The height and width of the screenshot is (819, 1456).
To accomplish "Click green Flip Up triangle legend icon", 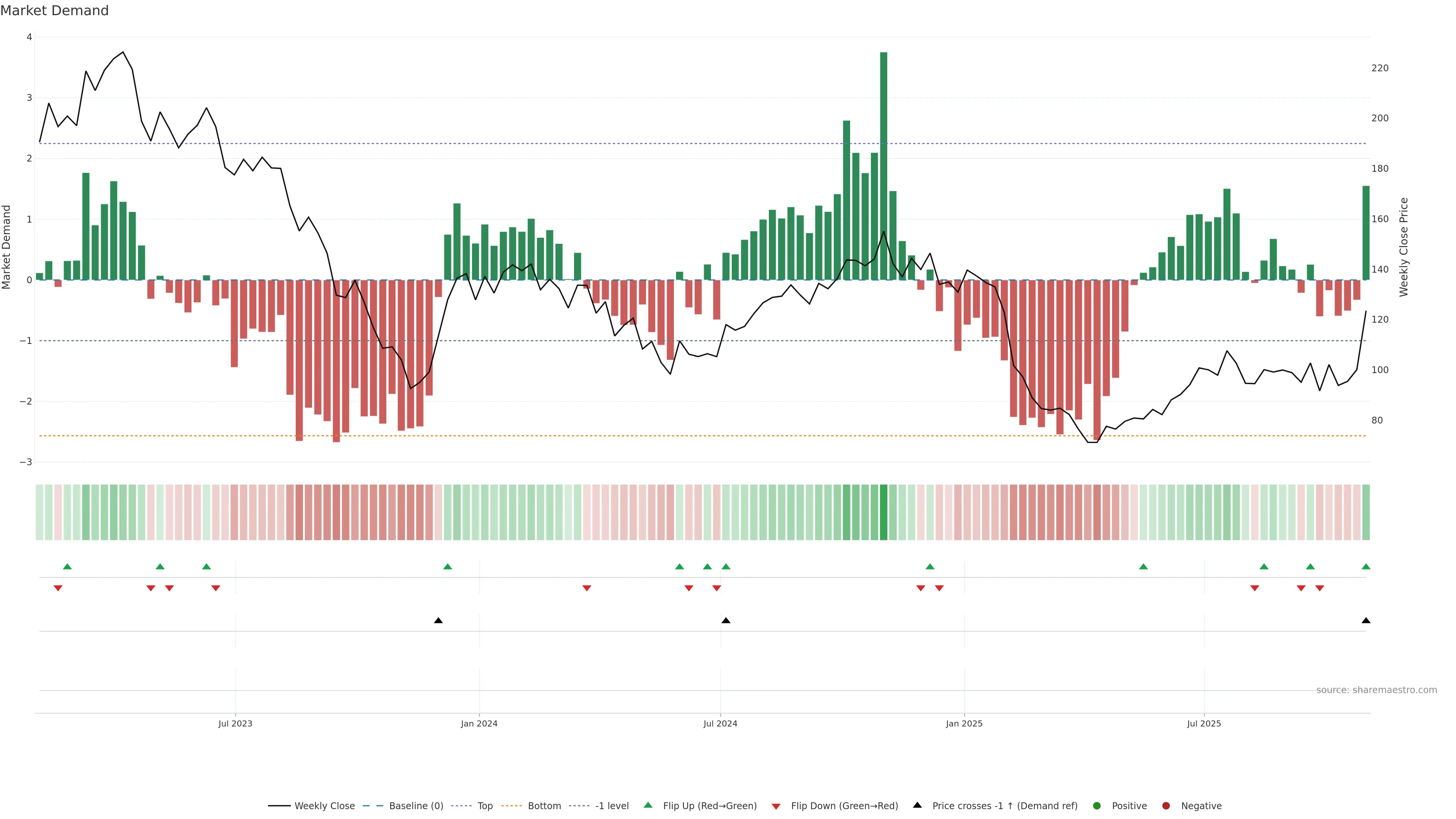I will [x=648, y=805].
